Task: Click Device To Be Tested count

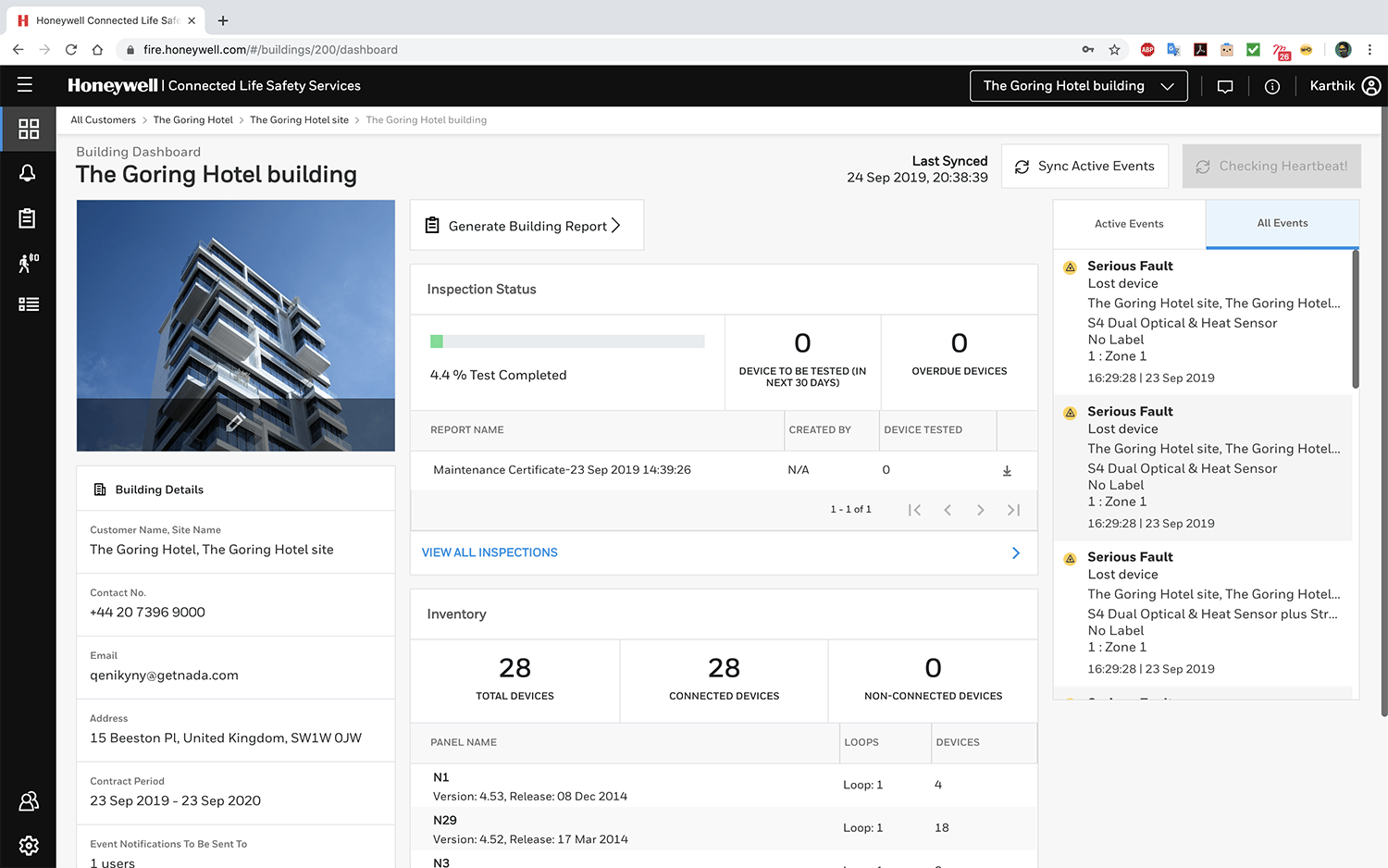Action: [802, 343]
